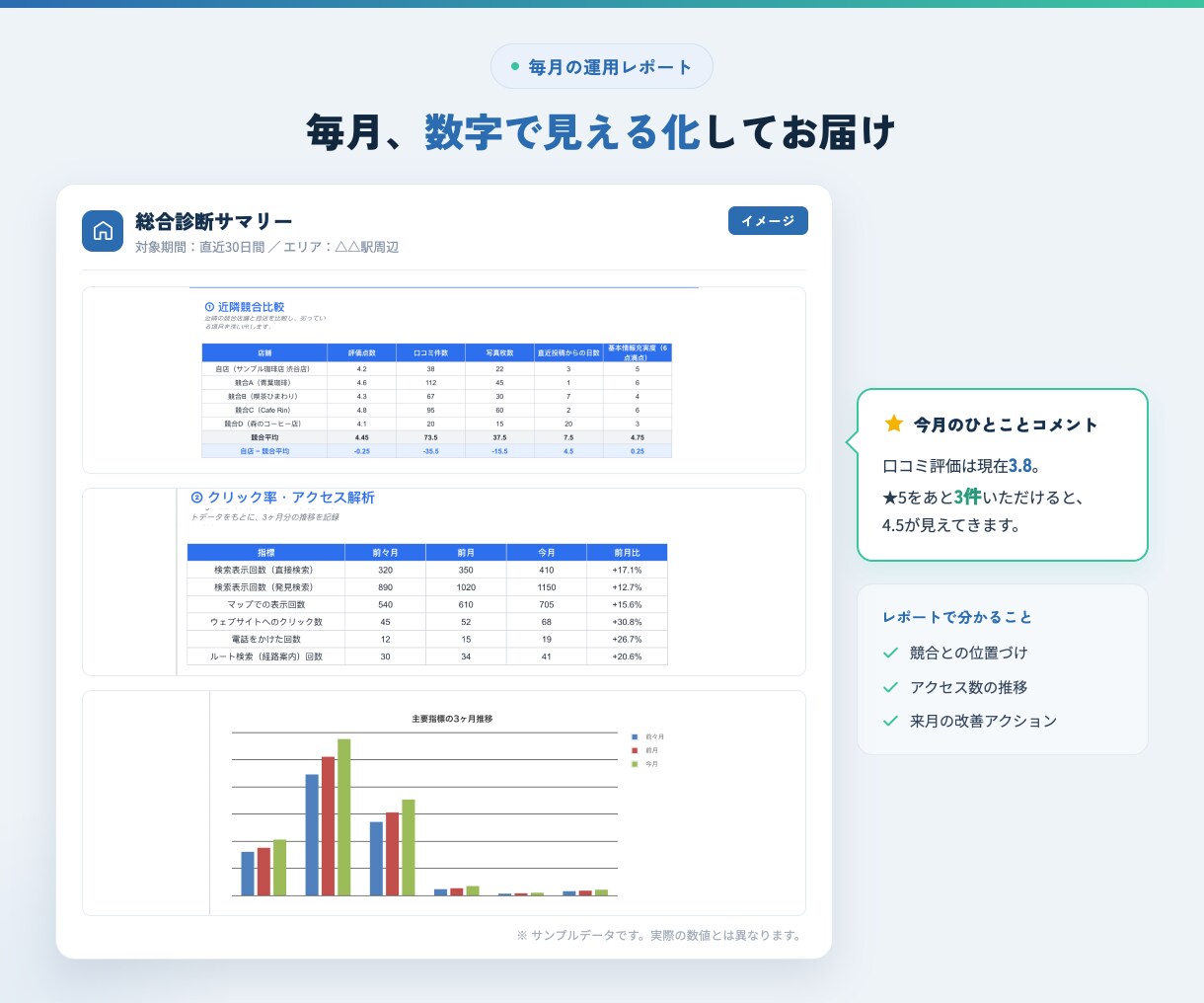Screen dimensions: 1204x1003
Task: Click the マップでの表示回数 row label
Action: 266,604
